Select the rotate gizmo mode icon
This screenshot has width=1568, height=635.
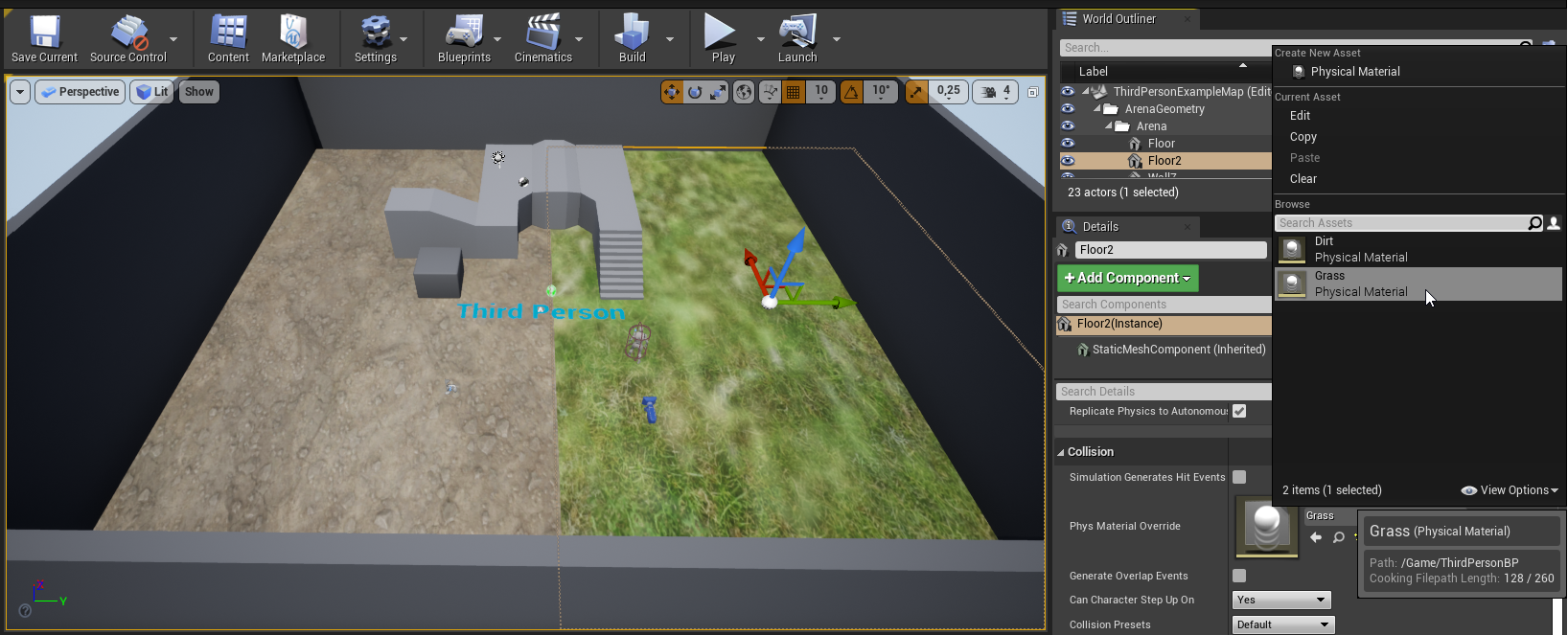click(695, 92)
